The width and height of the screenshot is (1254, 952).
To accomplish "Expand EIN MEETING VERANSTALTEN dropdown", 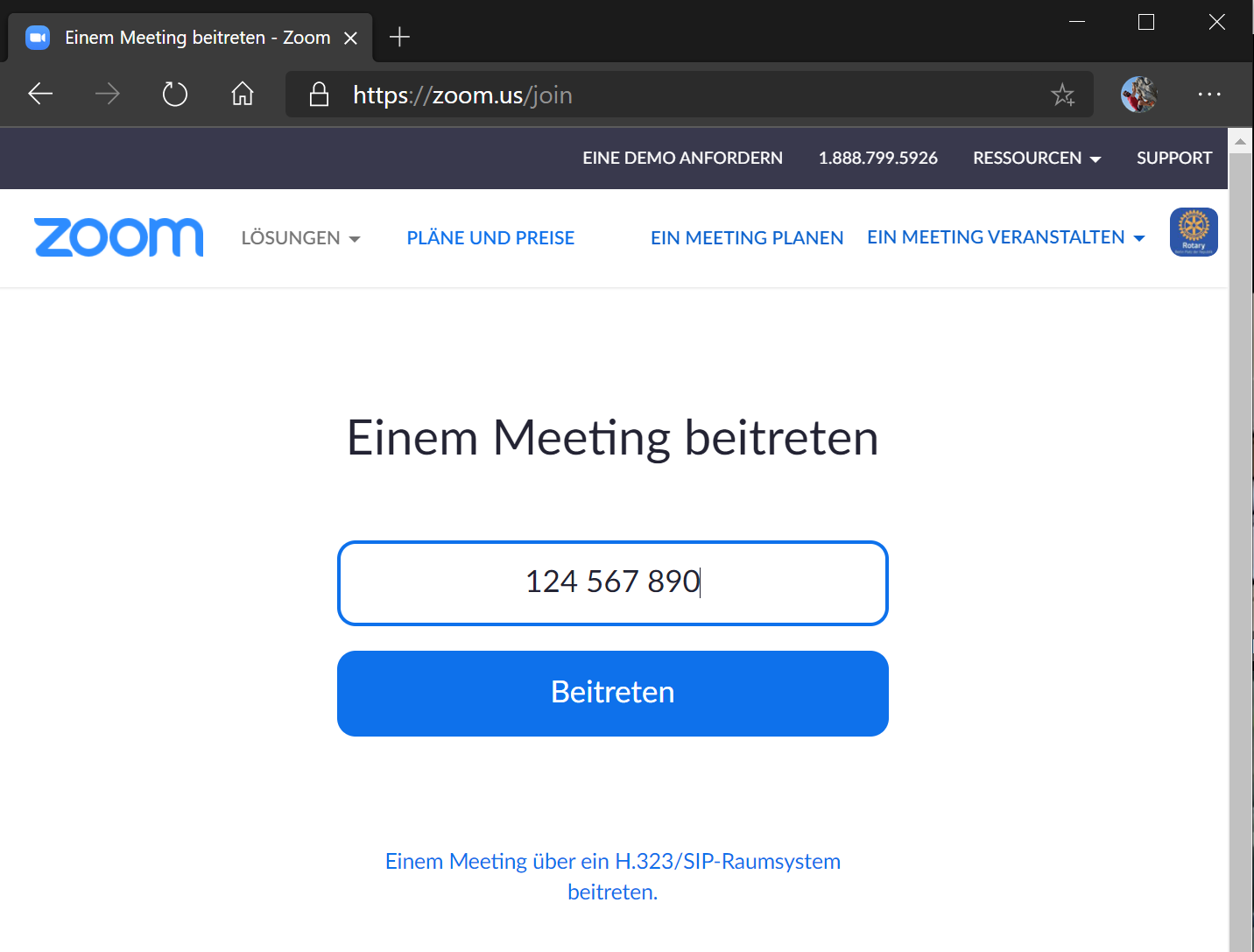I will click(1006, 237).
